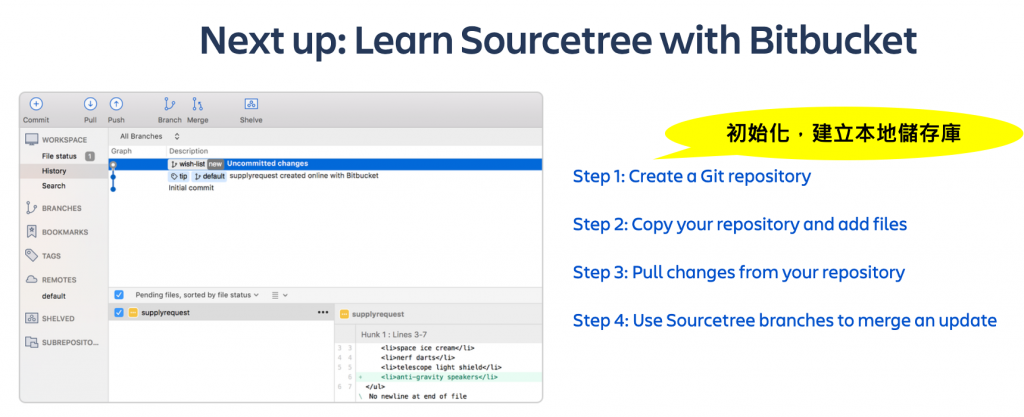The height and width of the screenshot is (417, 1024).
Task: Open the Bookmarks sidebar section
Action: point(57,232)
